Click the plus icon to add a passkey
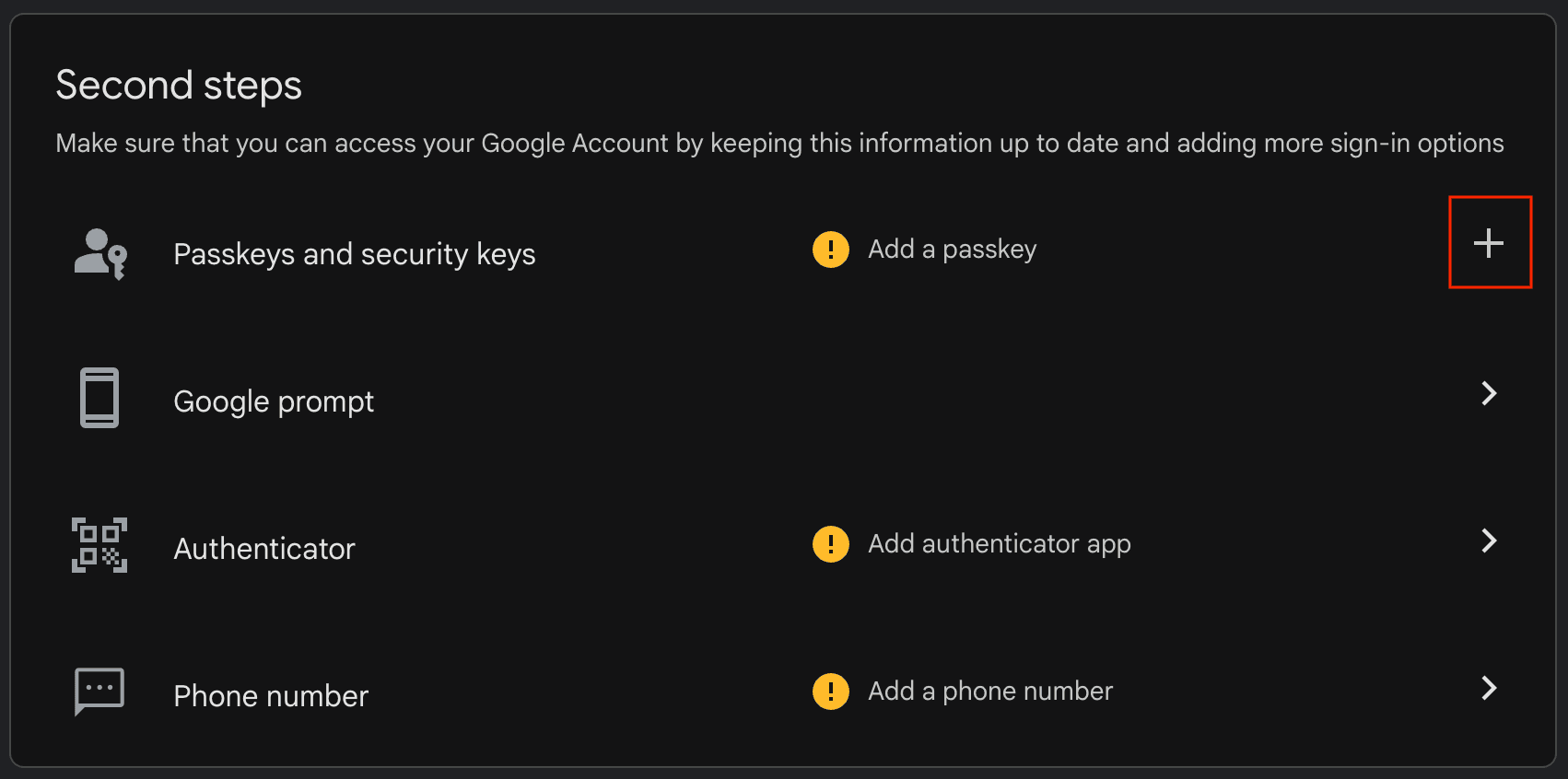The height and width of the screenshot is (779, 1568). 1490,243
